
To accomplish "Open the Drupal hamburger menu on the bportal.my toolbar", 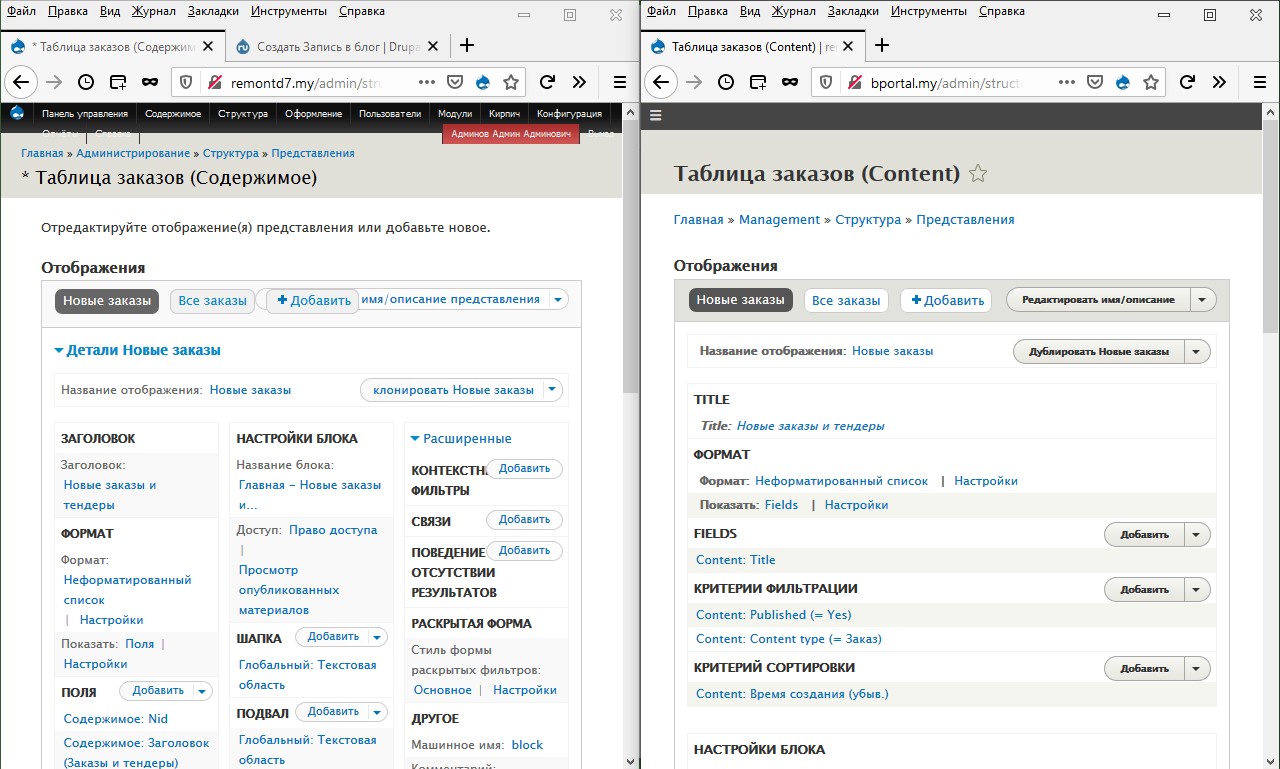I will 656,115.
